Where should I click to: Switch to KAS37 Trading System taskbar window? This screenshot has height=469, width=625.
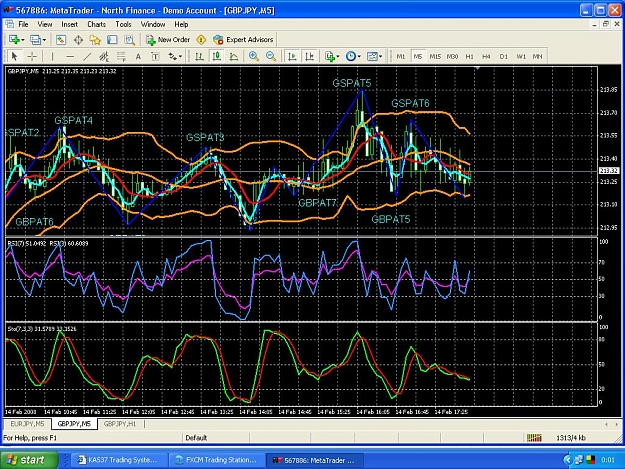click(118, 460)
